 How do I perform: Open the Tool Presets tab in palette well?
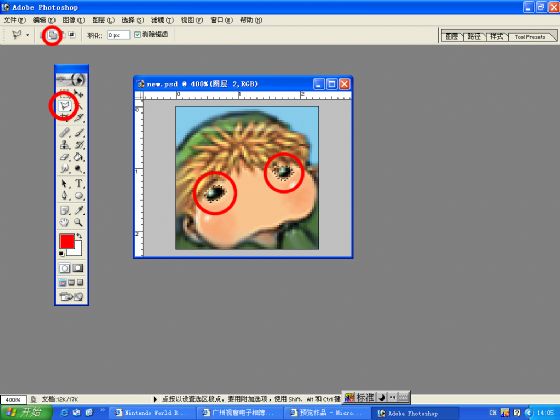530,37
